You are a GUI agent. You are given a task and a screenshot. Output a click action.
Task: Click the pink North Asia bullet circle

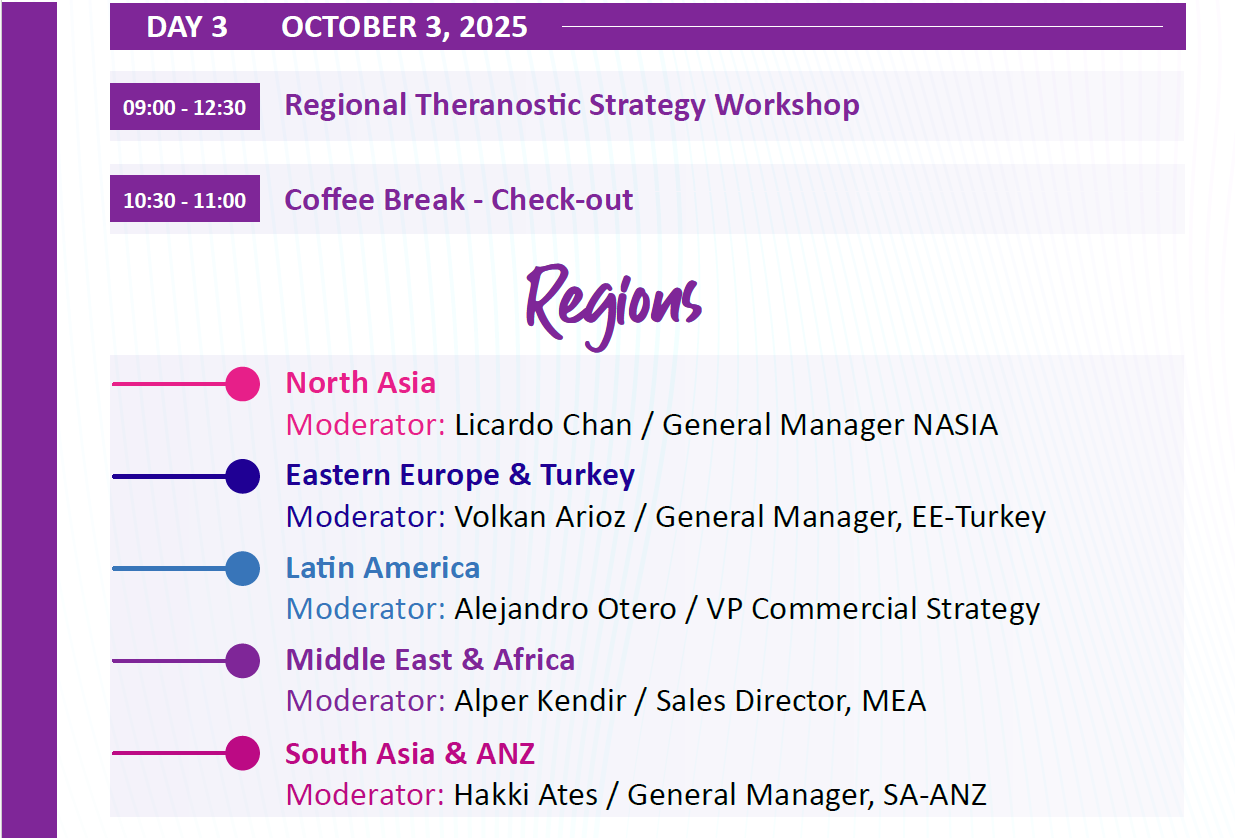point(242,384)
